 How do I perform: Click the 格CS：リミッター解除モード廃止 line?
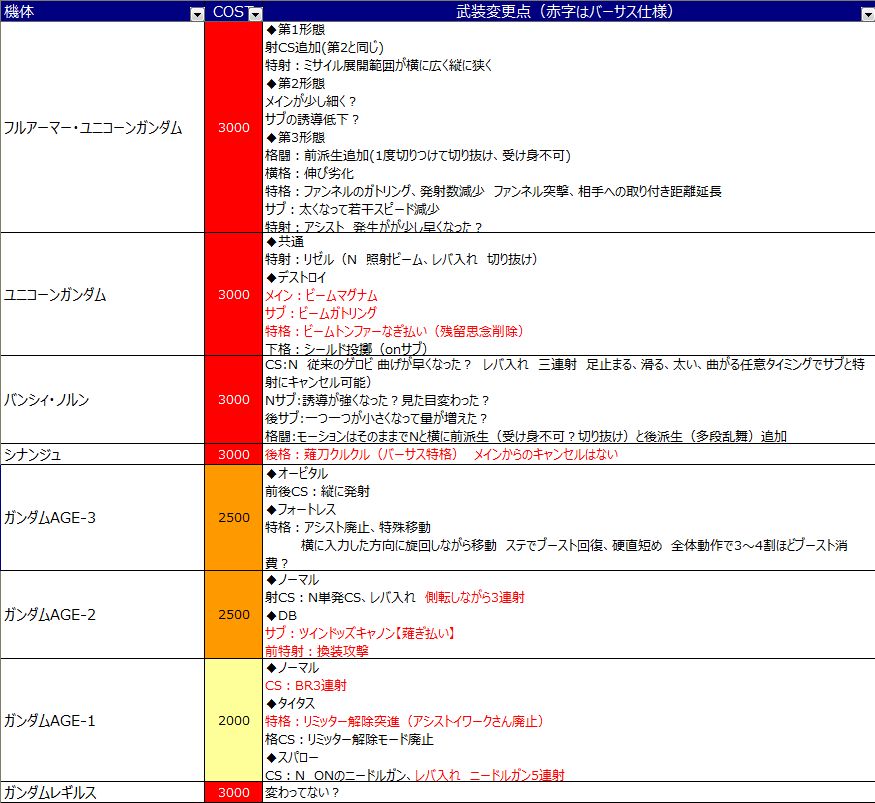(349, 739)
